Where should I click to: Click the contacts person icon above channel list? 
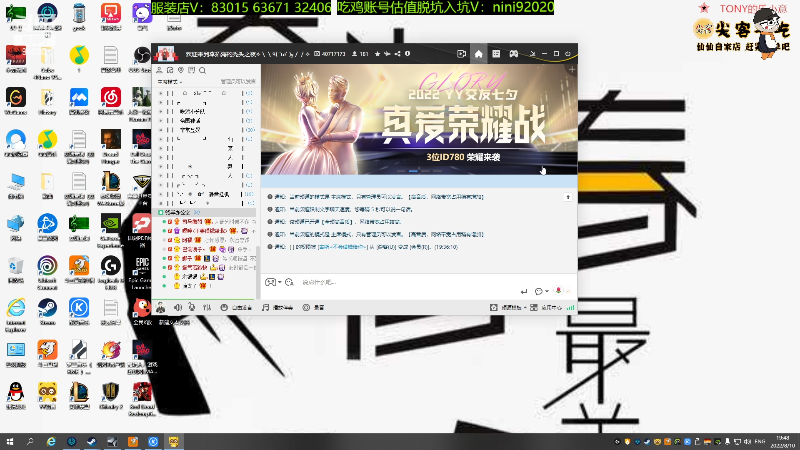coord(159,70)
